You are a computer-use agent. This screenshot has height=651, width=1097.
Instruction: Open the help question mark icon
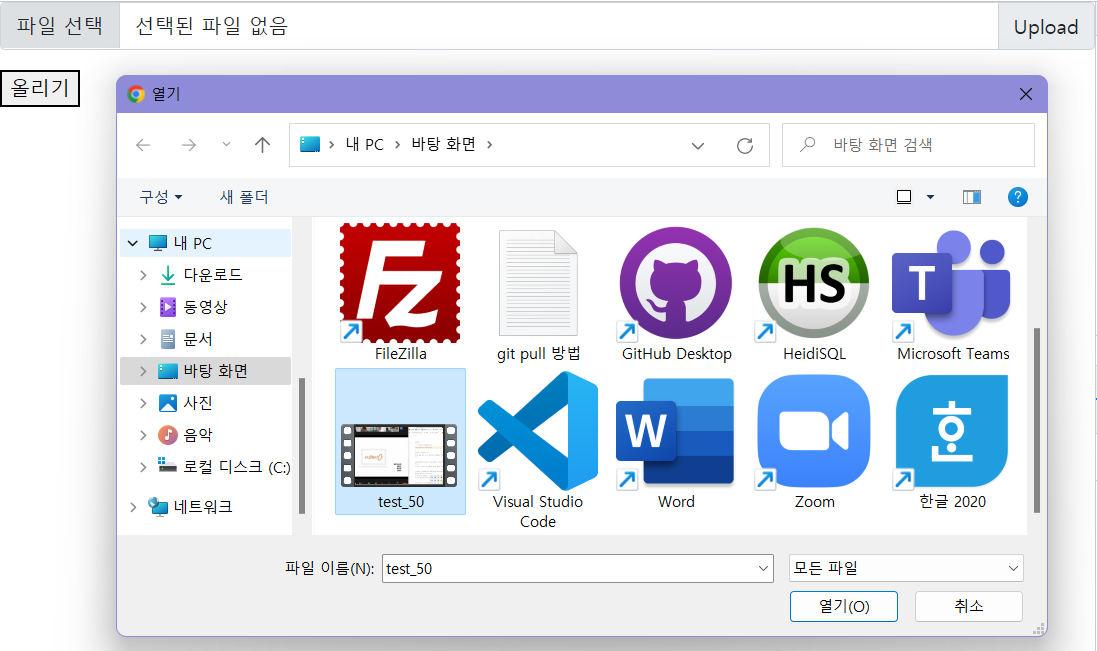pos(1018,197)
